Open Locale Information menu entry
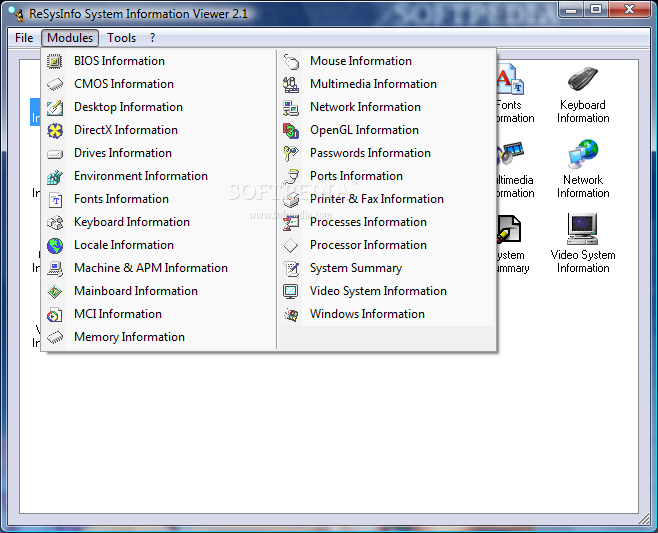Image resolution: width=658 pixels, height=533 pixels. [x=159, y=246]
